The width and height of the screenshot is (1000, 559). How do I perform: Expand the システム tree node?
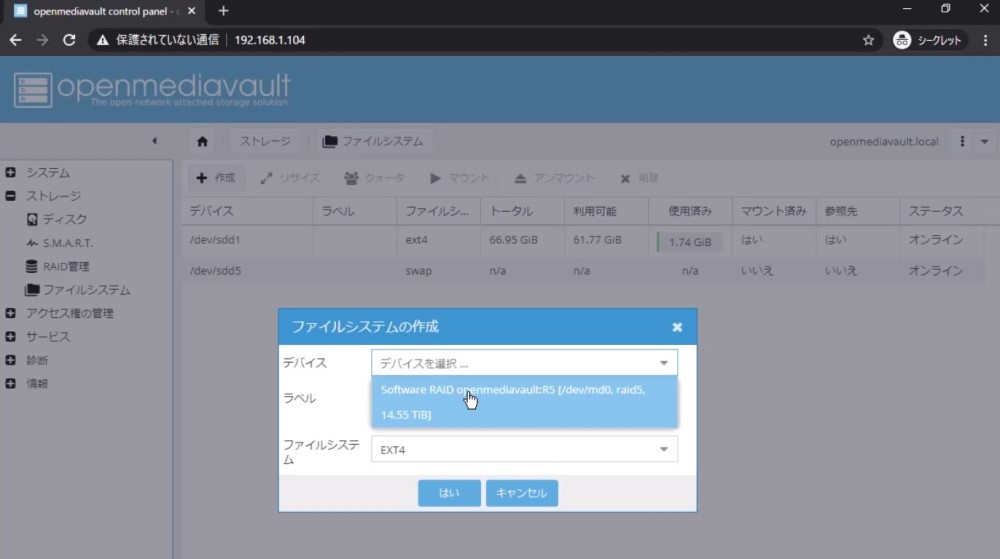pyautogui.click(x=10, y=173)
